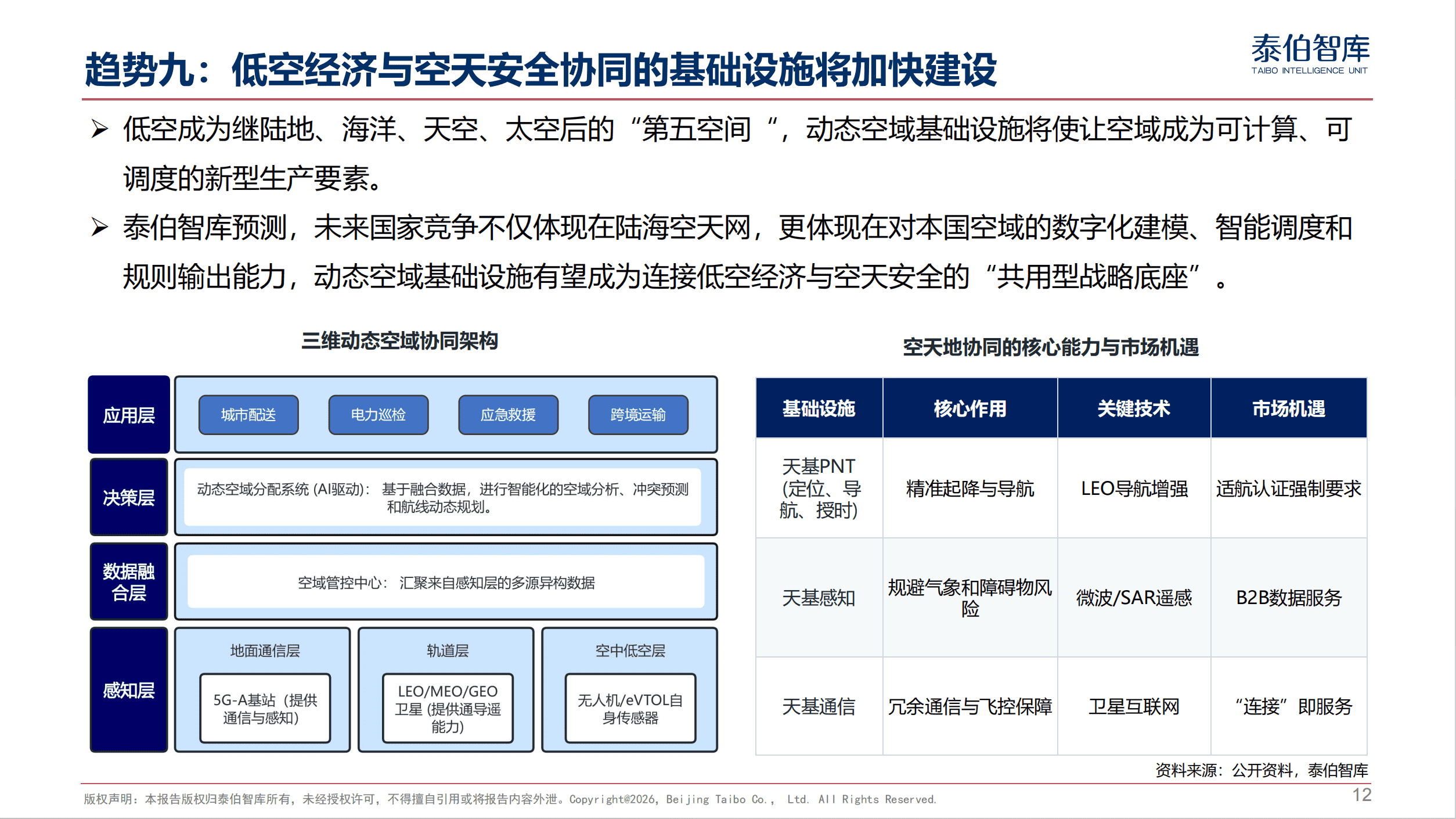Click the 数据融合层 label block
This screenshot has height=819, width=1456.
click(129, 581)
